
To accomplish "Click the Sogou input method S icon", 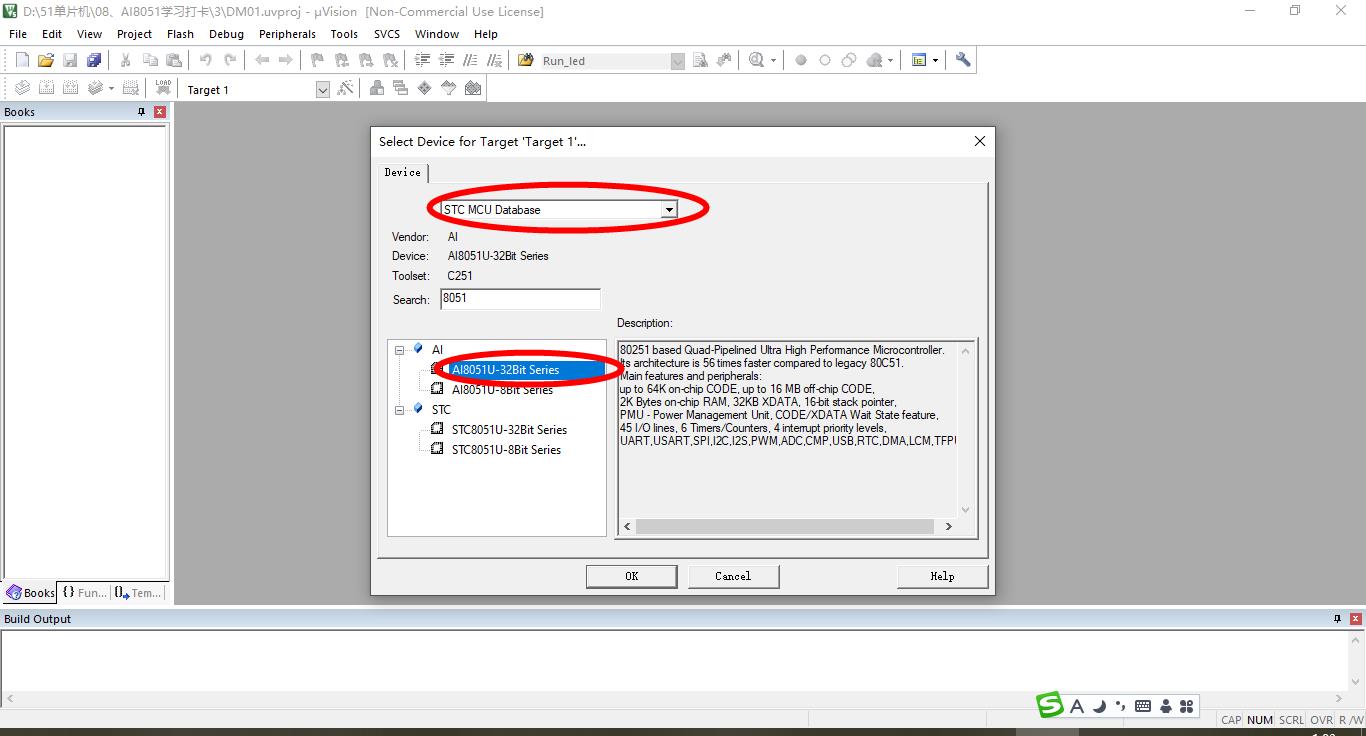I will coord(1050,705).
